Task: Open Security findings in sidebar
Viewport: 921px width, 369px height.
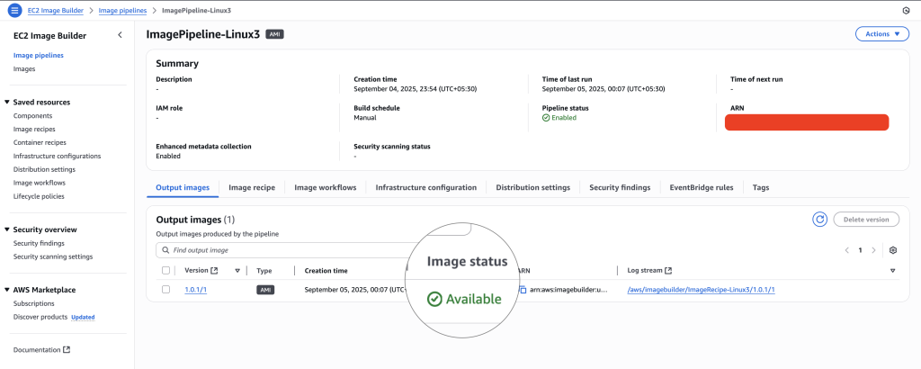Action: coord(39,243)
